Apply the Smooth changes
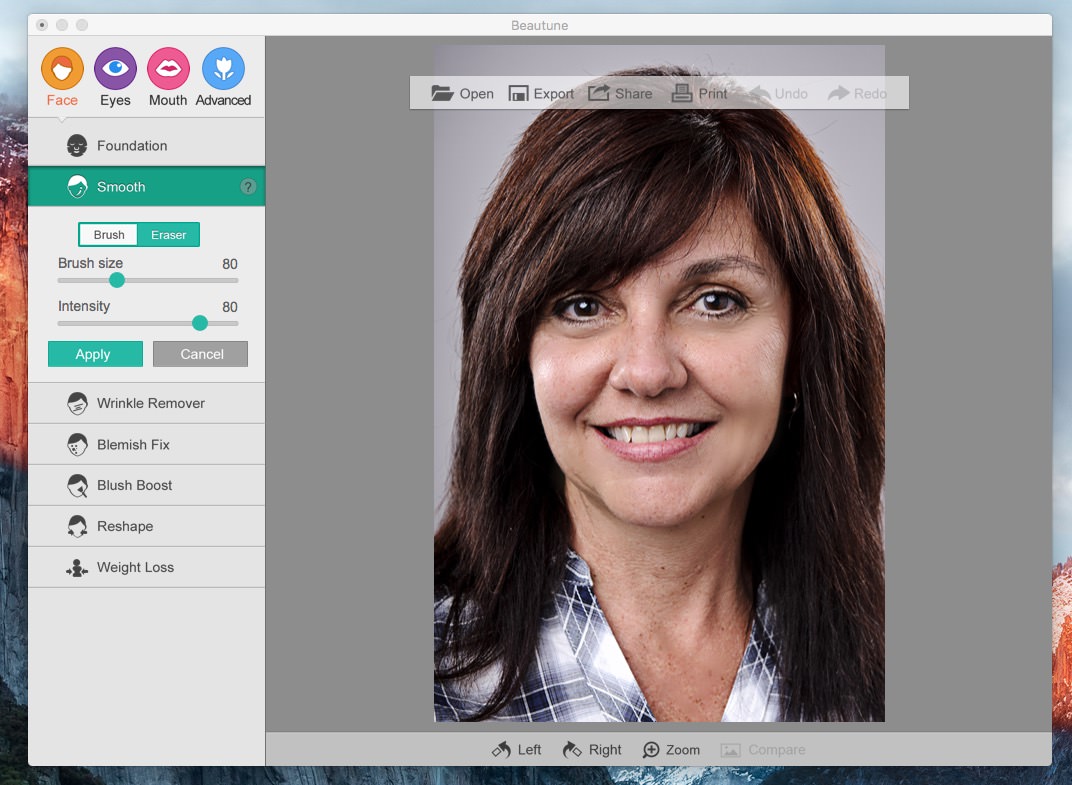This screenshot has height=785, width=1072. pos(95,354)
